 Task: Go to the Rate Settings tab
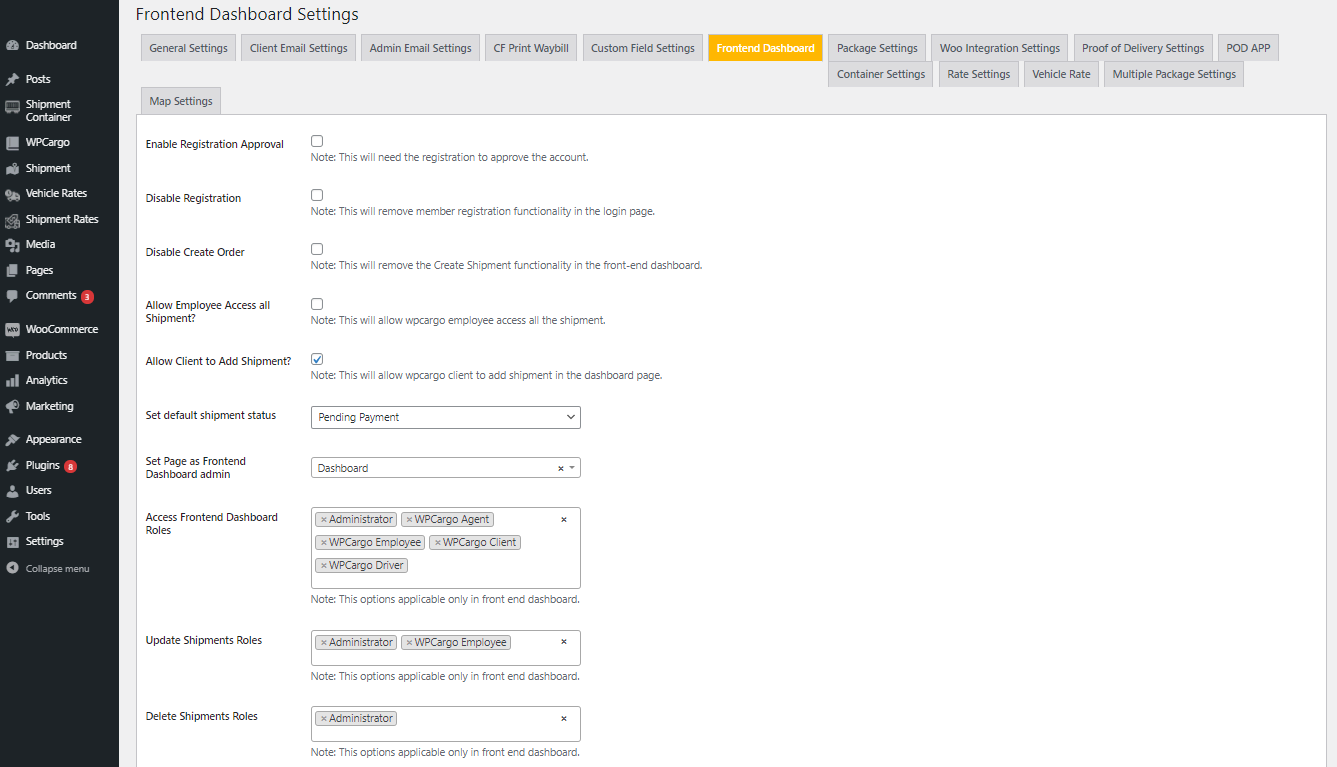(x=979, y=74)
